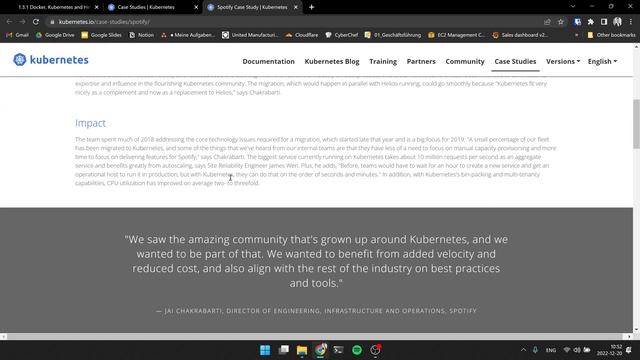This screenshot has width=640, height=360.
Task: Expand the English language dropdown
Action: [x=602, y=62]
